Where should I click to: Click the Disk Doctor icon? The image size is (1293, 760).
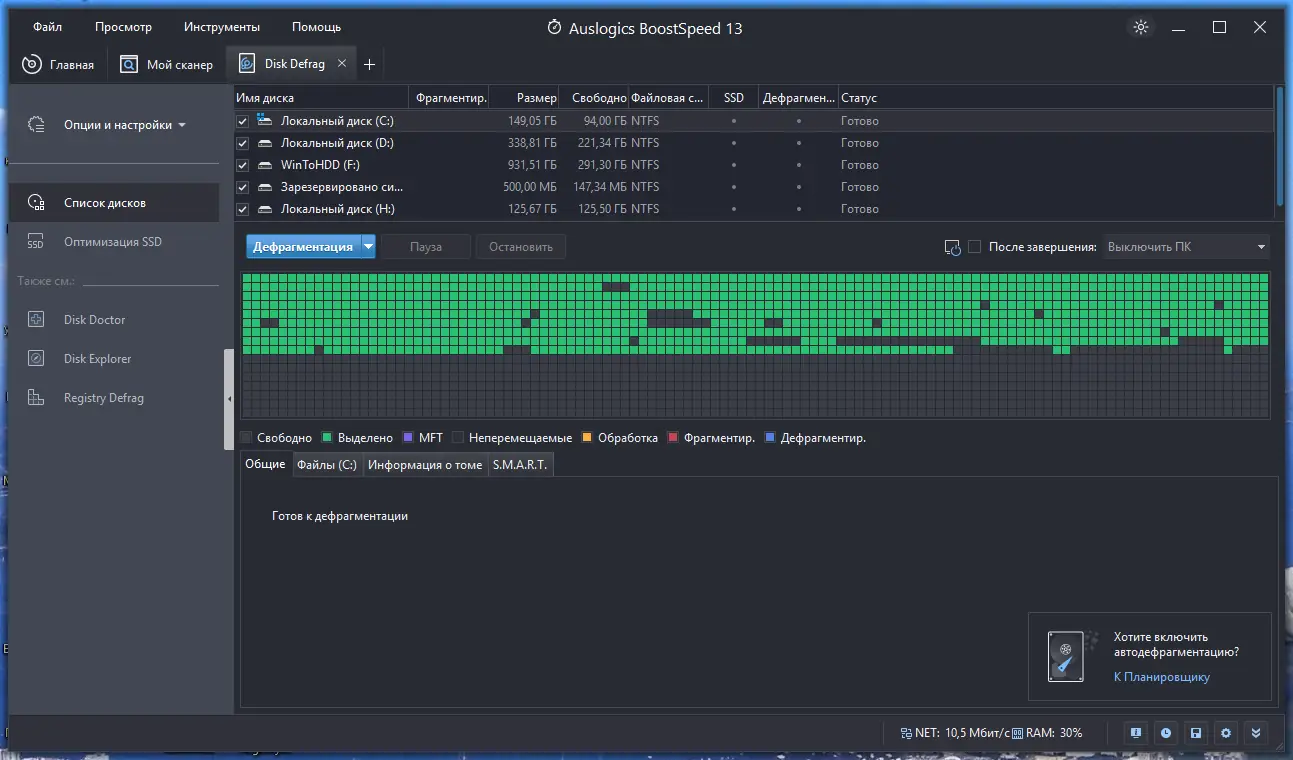tap(36, 320)
